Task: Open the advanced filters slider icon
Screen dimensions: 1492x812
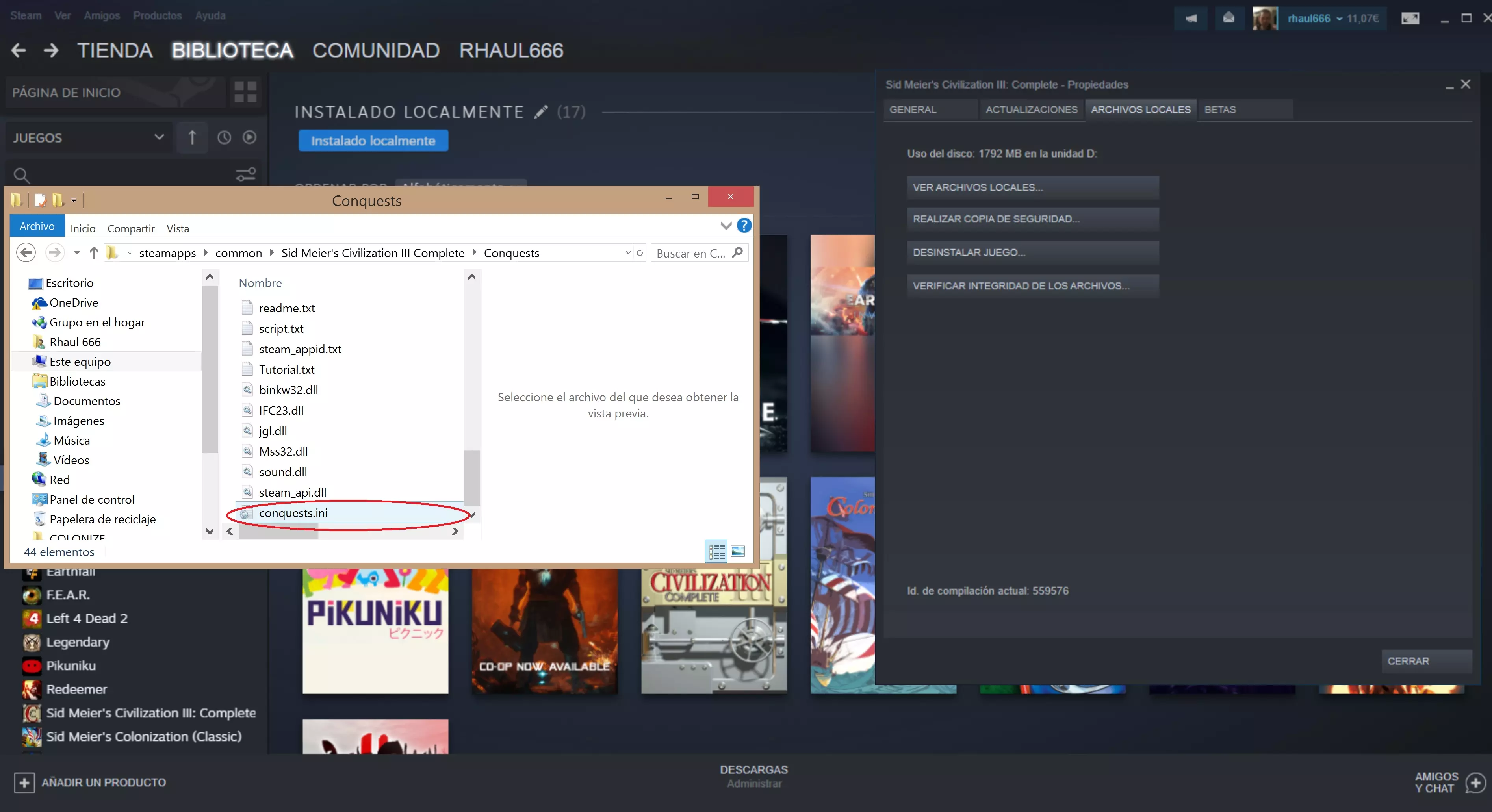Action: [x=245, y=174]
